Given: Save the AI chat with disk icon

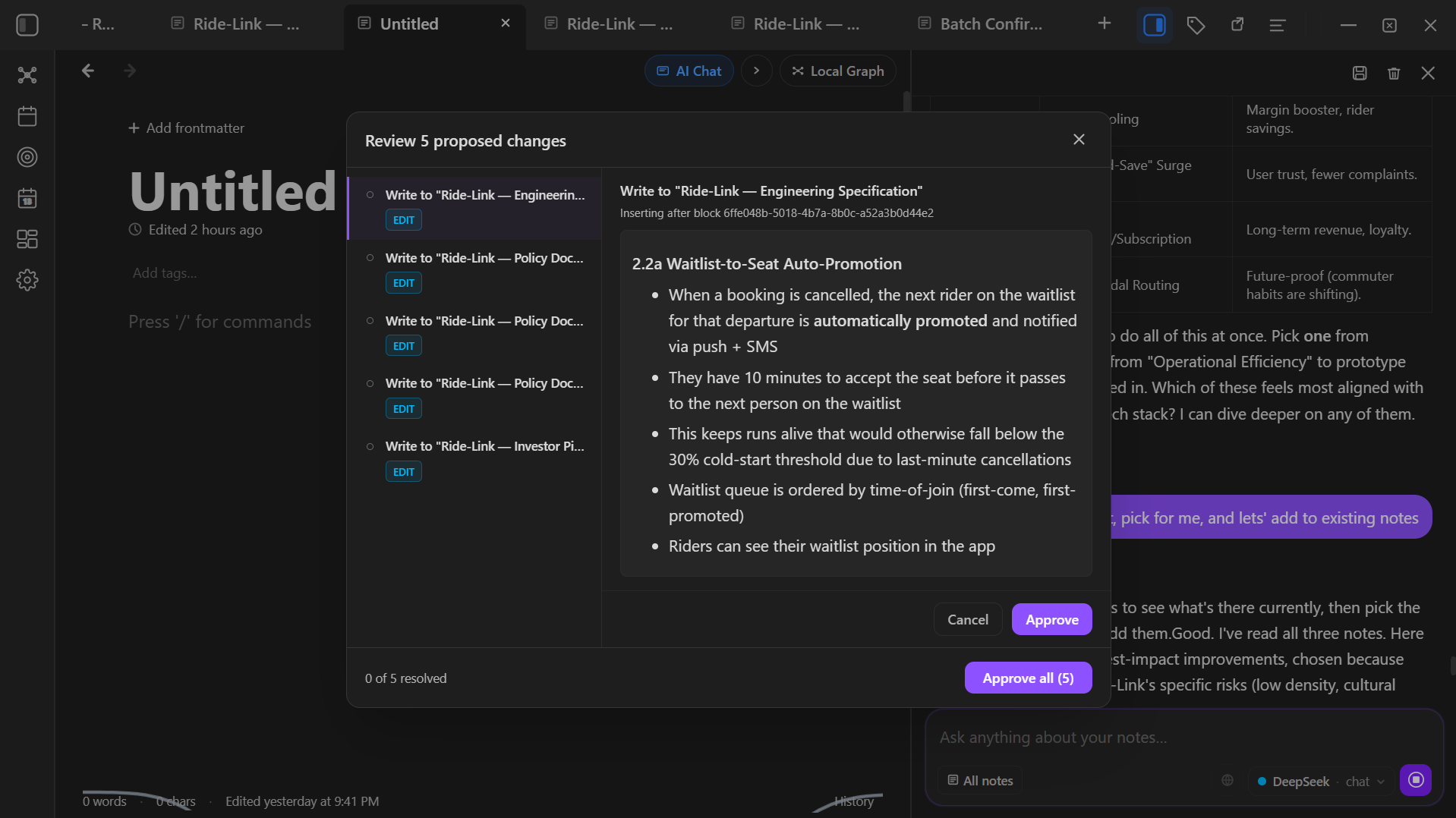Looking at the screenshot, I should pyautogui.click(x=1360, y=73).
